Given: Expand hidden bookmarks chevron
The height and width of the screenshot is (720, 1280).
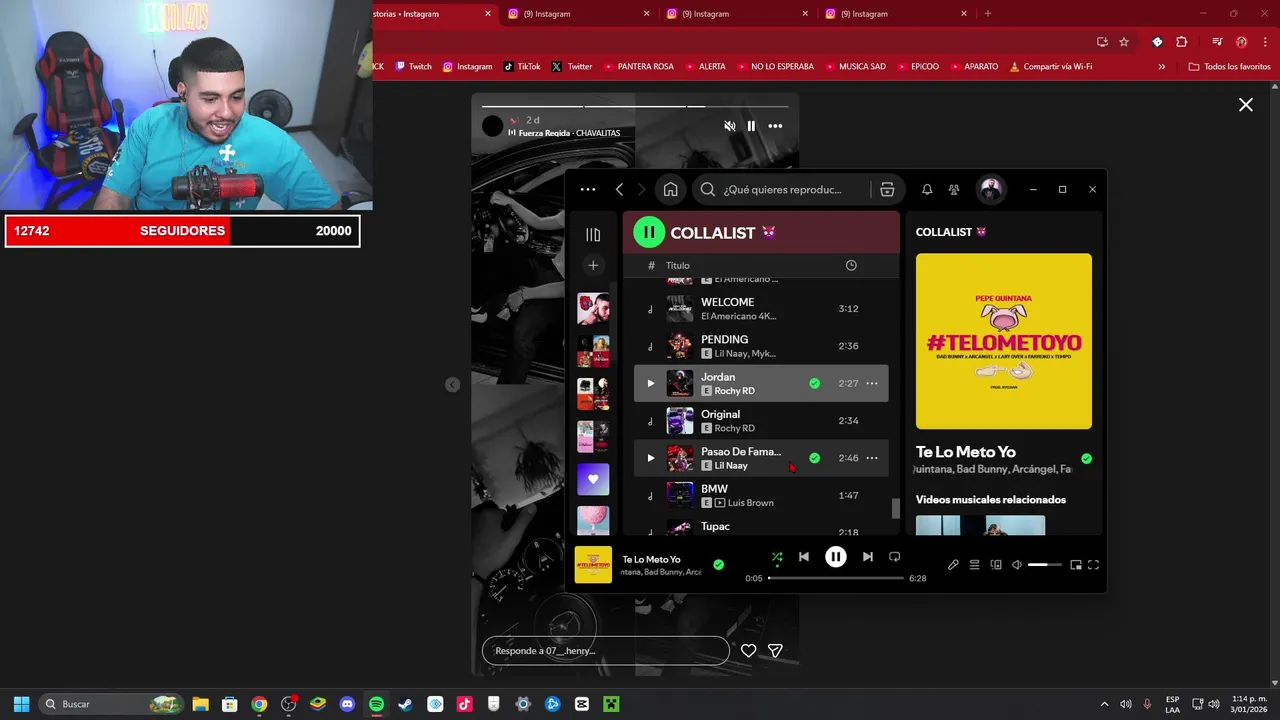Looking at the screenshot, I should pyautogui.click(x=1161, y=67).
